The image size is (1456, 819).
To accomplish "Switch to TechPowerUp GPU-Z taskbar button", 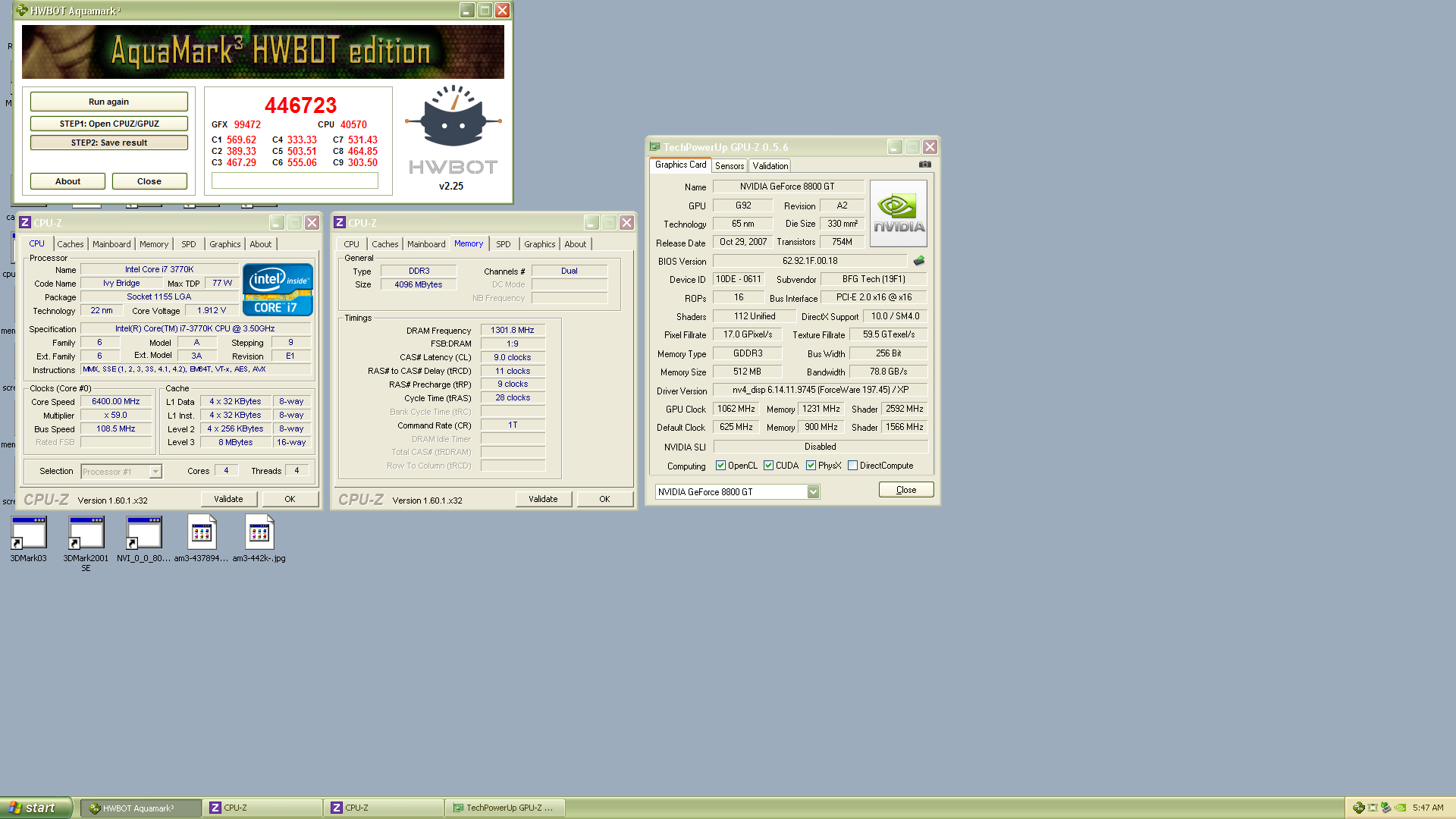I will pos(505,808).
